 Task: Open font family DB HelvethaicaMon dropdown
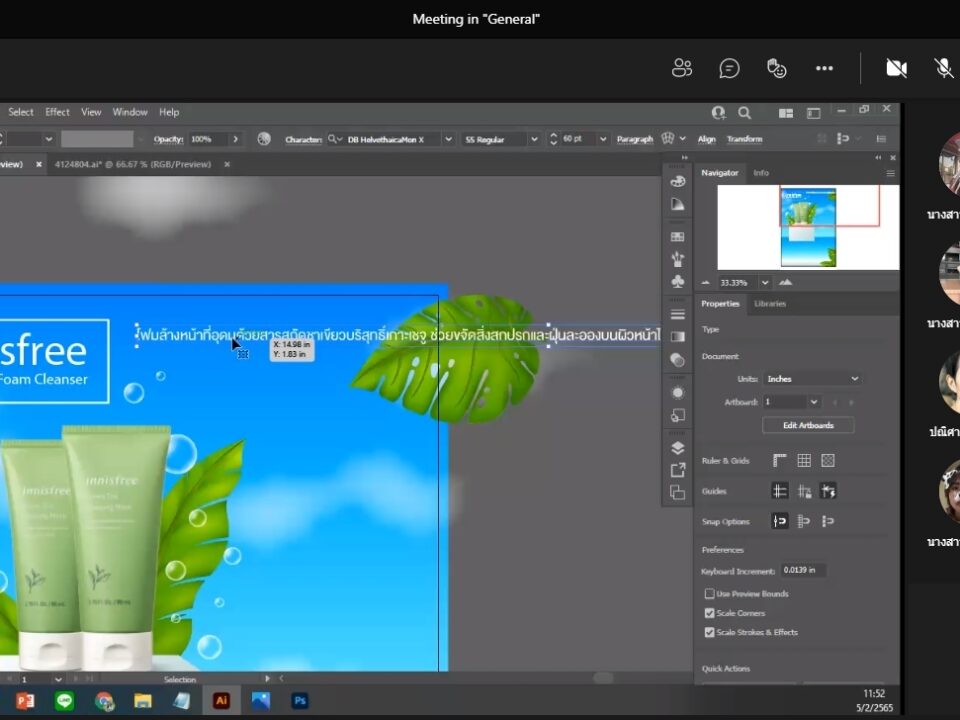[448, 139]
